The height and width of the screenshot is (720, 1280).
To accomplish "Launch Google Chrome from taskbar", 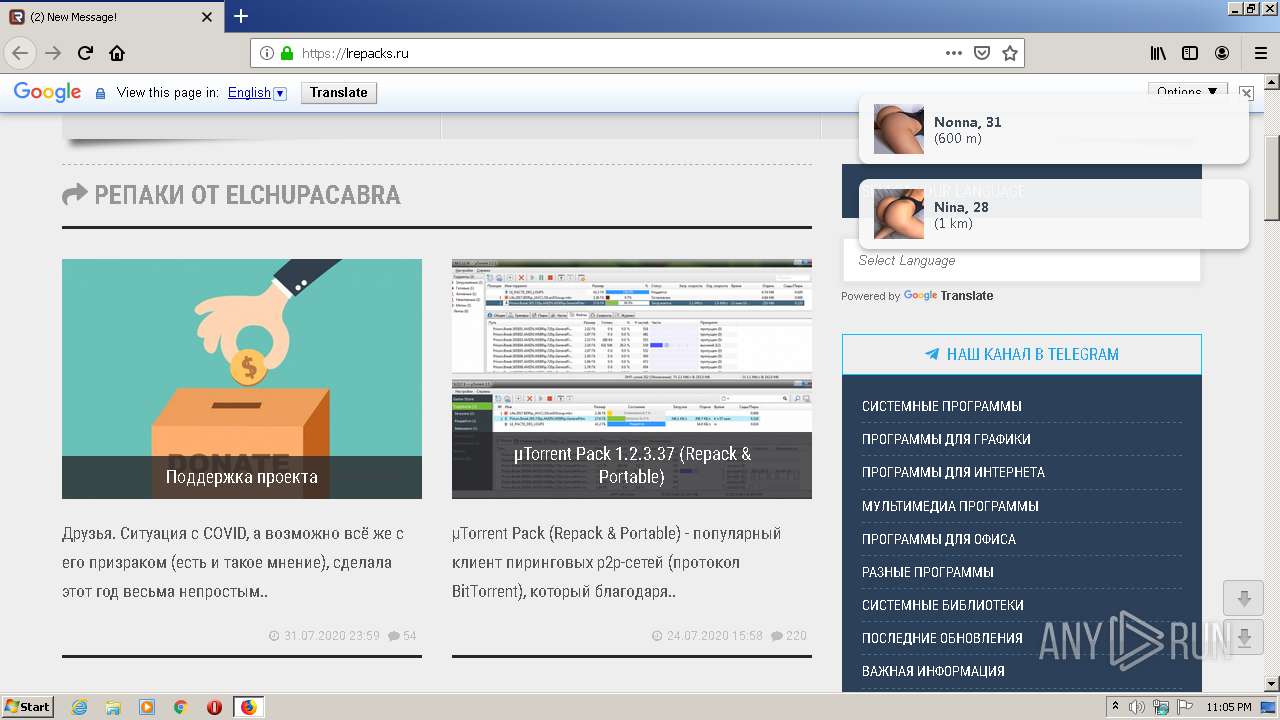I will coord(181,707).
